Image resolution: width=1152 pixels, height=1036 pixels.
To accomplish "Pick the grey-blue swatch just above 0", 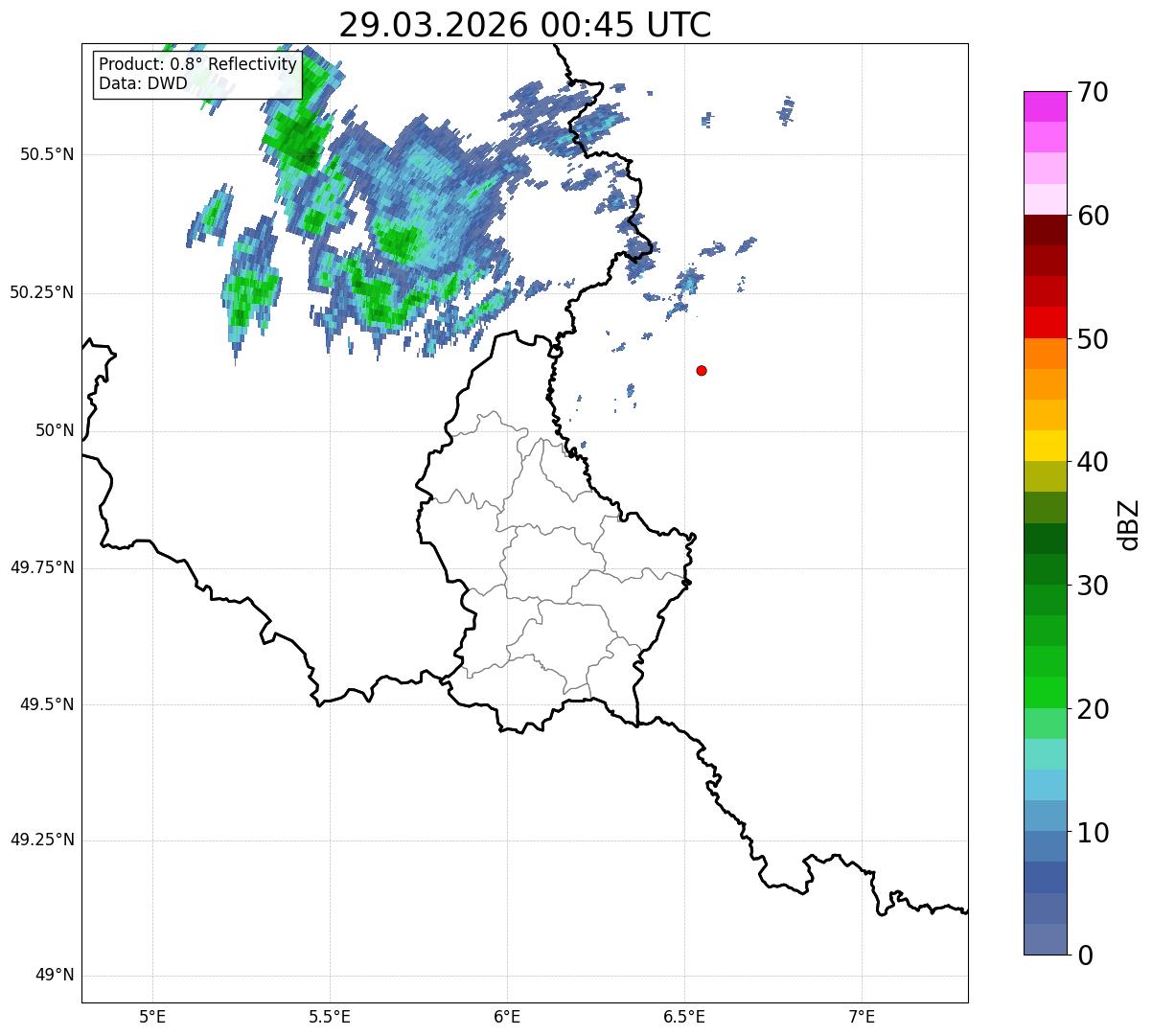I will 1045,939.
